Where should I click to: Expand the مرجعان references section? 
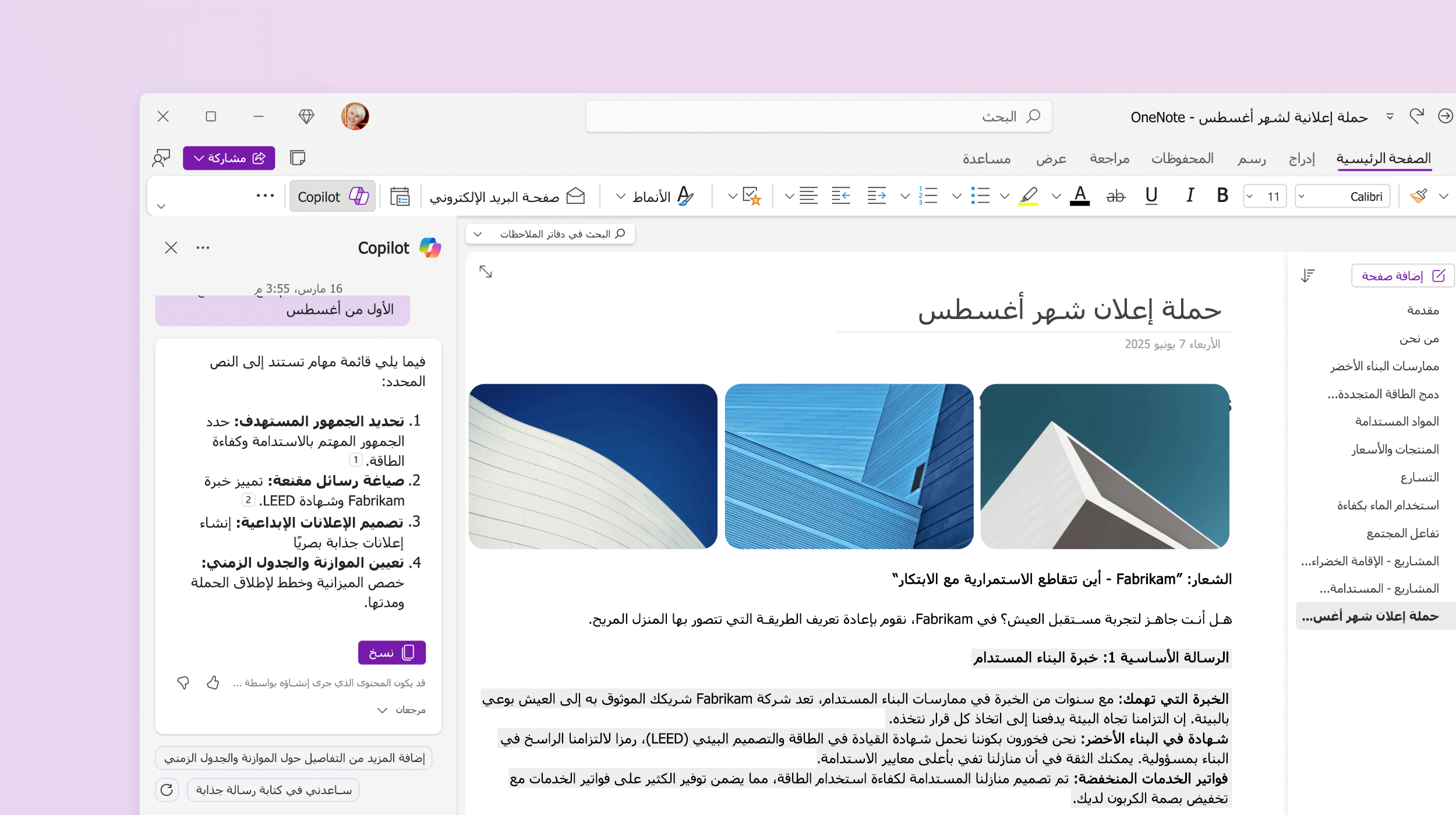tap(401, 710)
